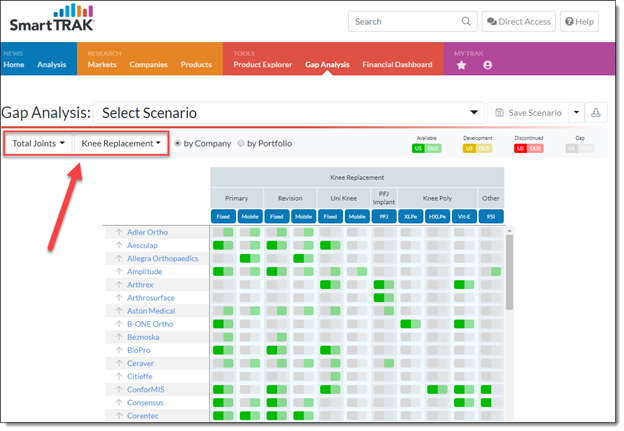Click up-arrow icon beside Ceraver

pos(119,363)
